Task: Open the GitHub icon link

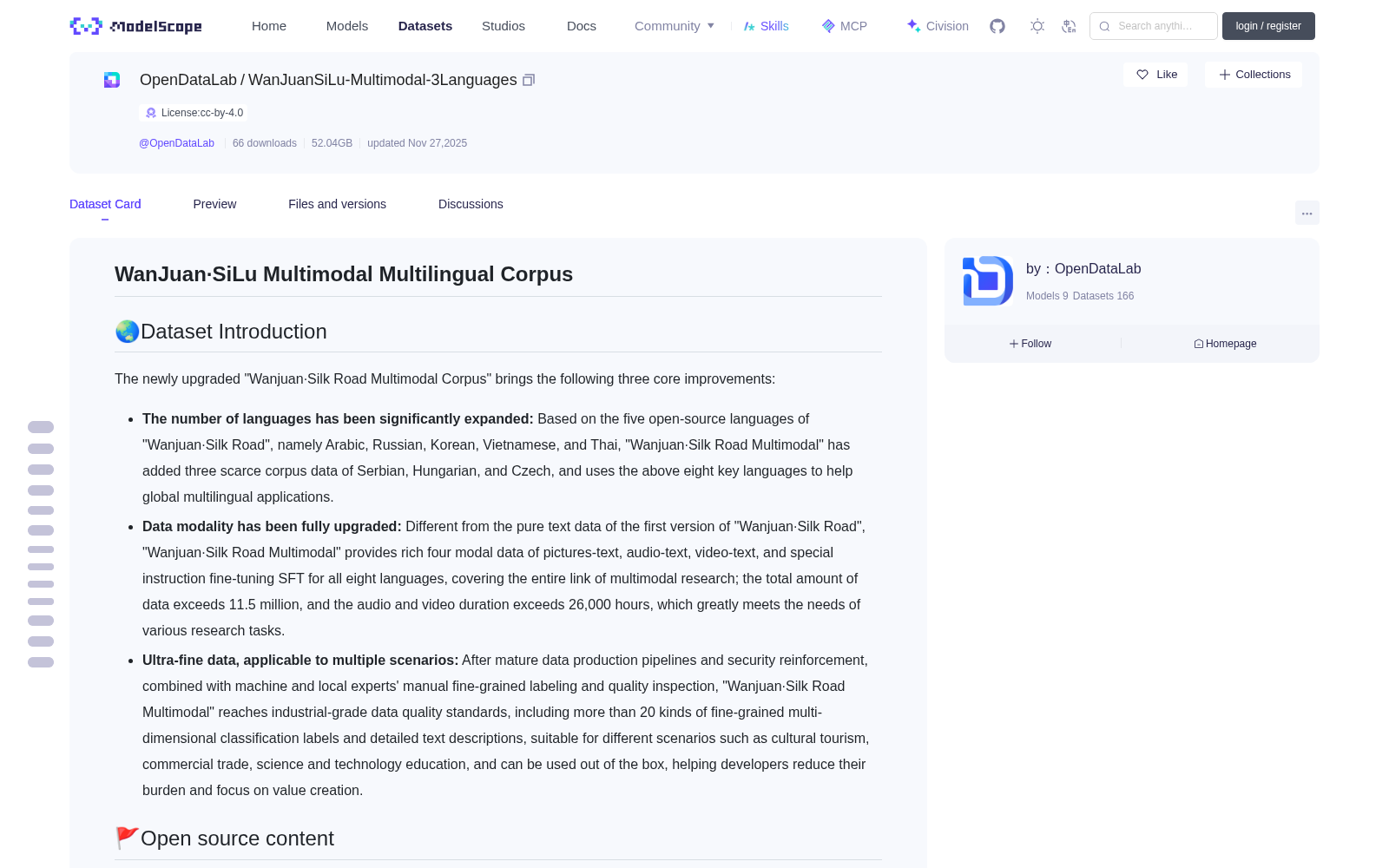Action: pos(997,26)
